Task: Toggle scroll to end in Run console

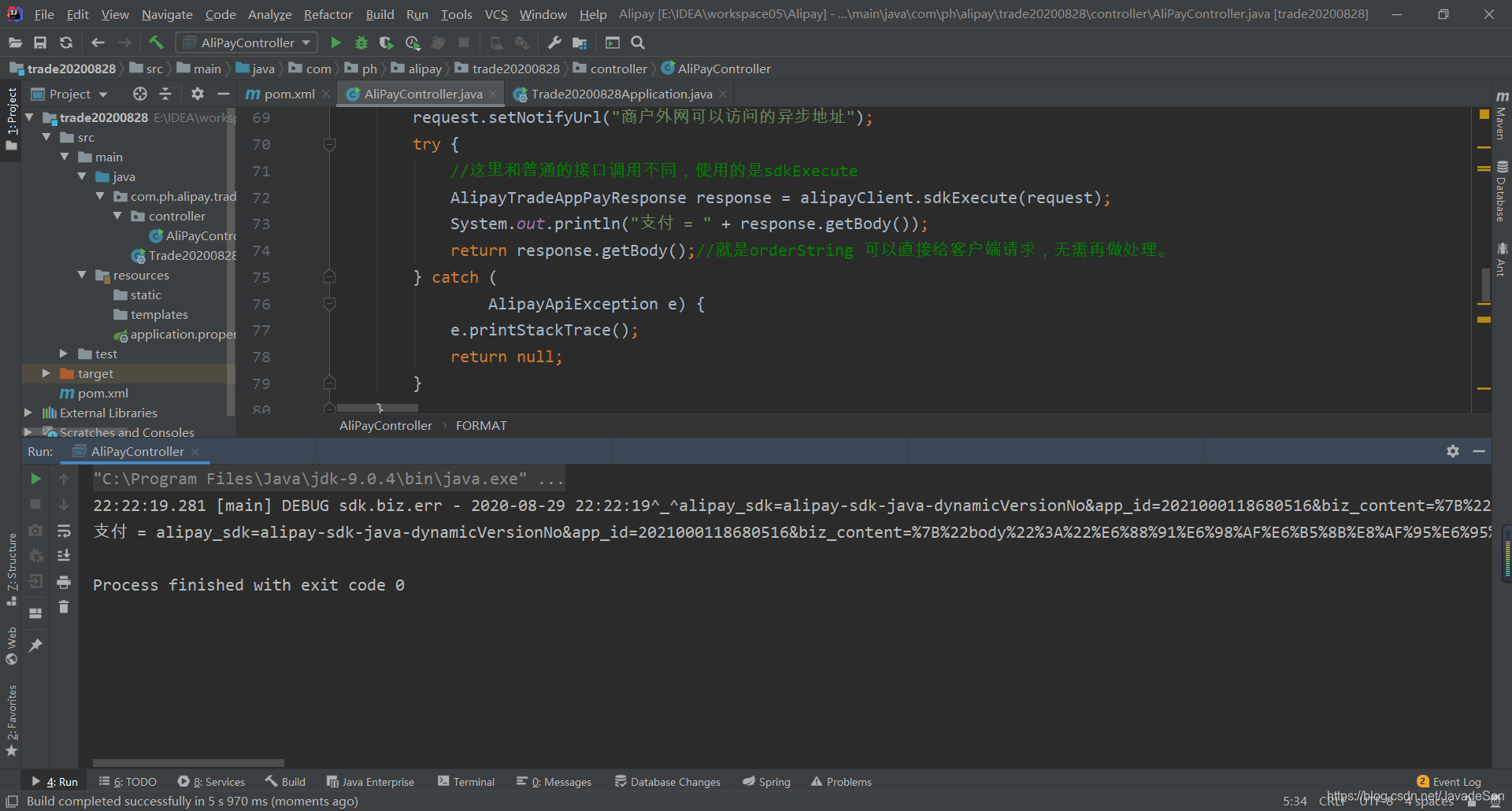Action: click(64, 556)
